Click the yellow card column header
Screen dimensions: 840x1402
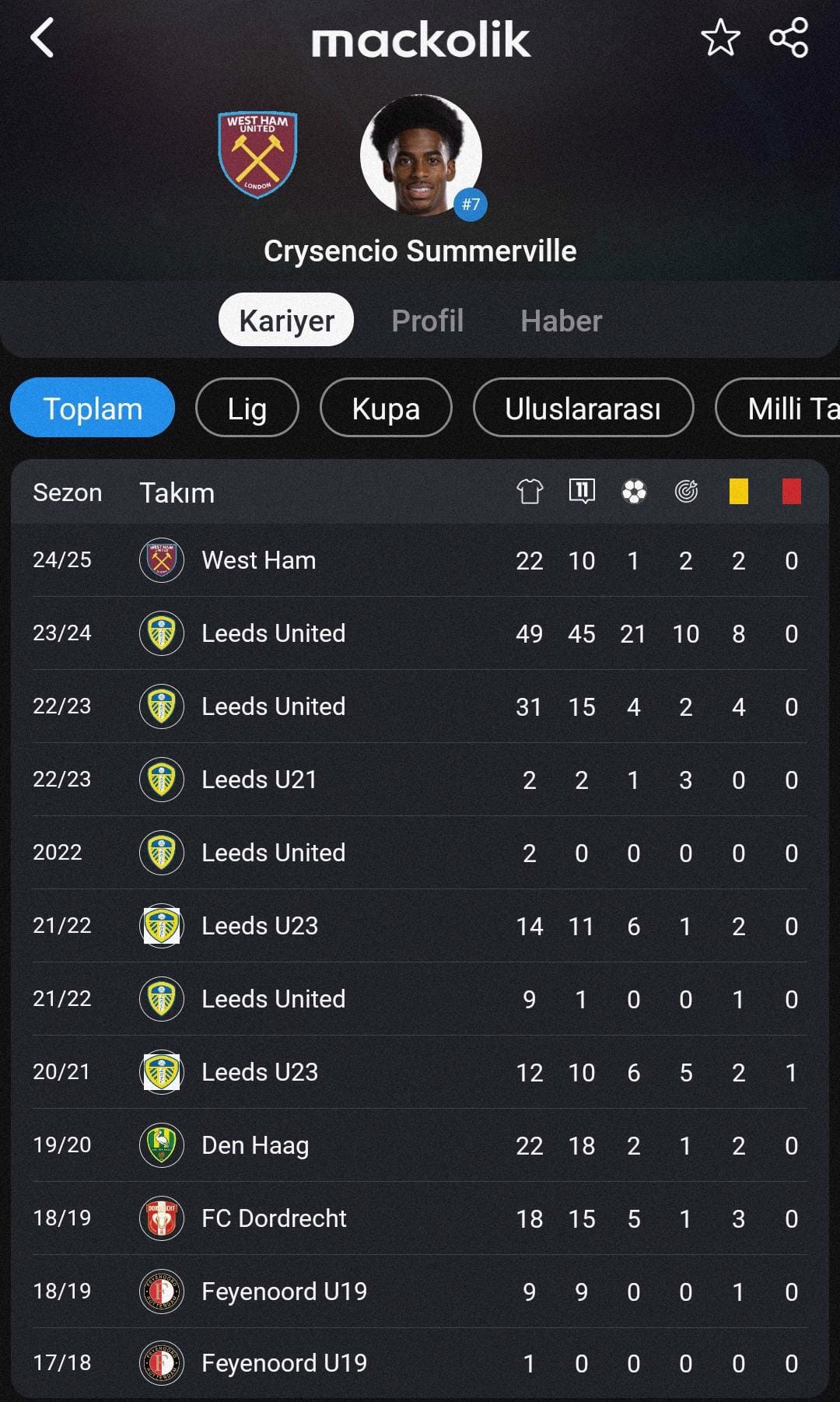(x=739, y=492)
